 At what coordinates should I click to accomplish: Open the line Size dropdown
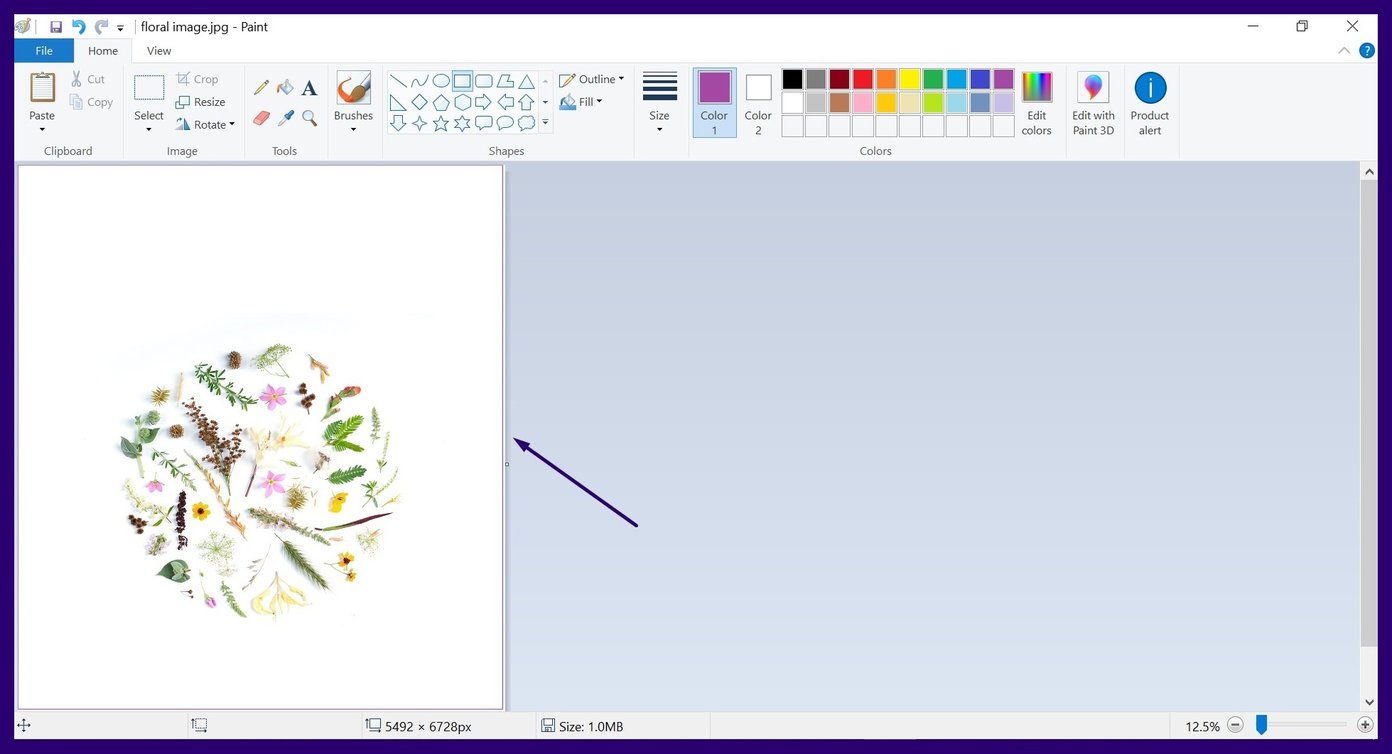pyautogui.click(x=659, y=103)
